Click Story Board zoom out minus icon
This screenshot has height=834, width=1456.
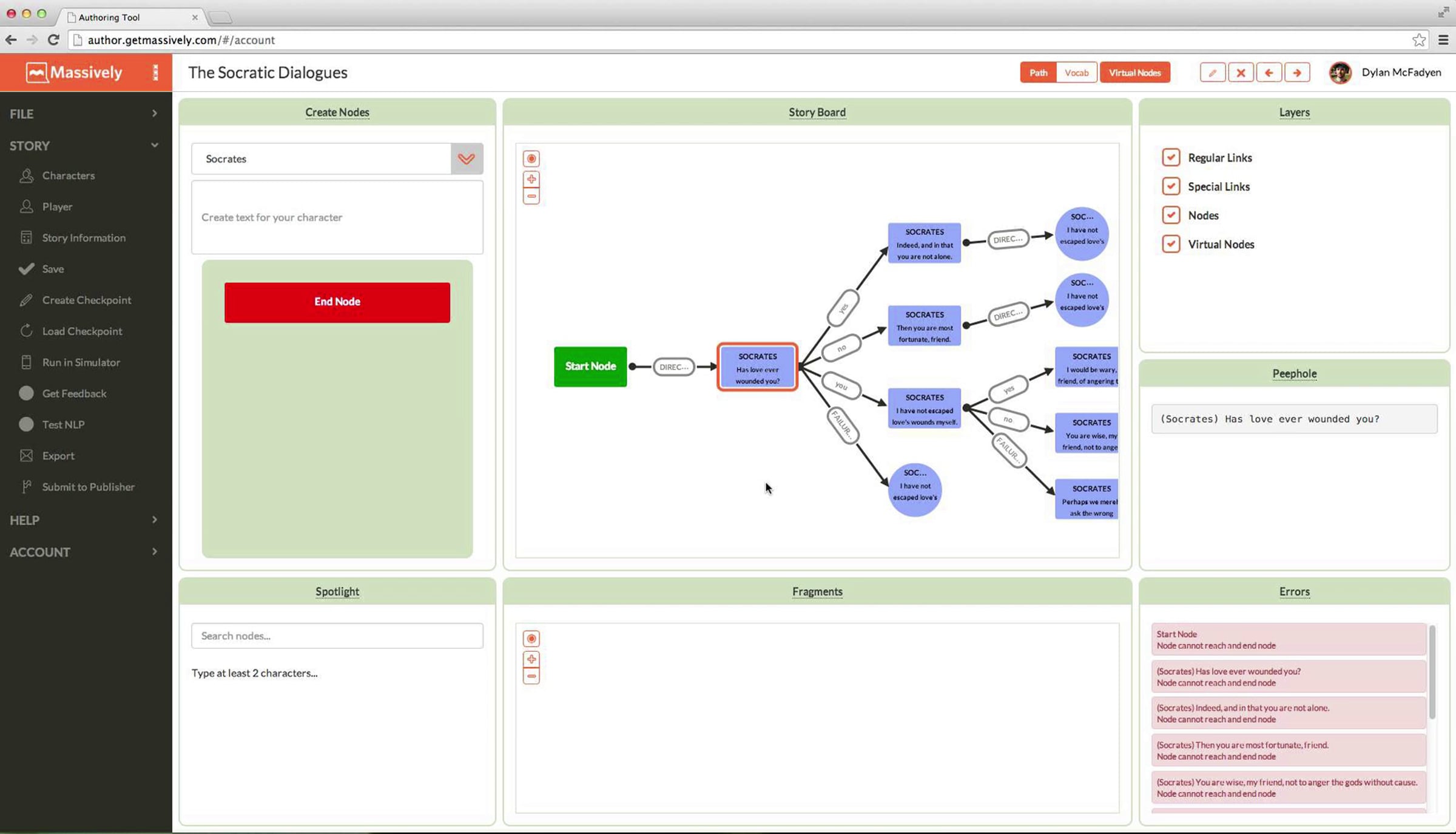[531, 197]
